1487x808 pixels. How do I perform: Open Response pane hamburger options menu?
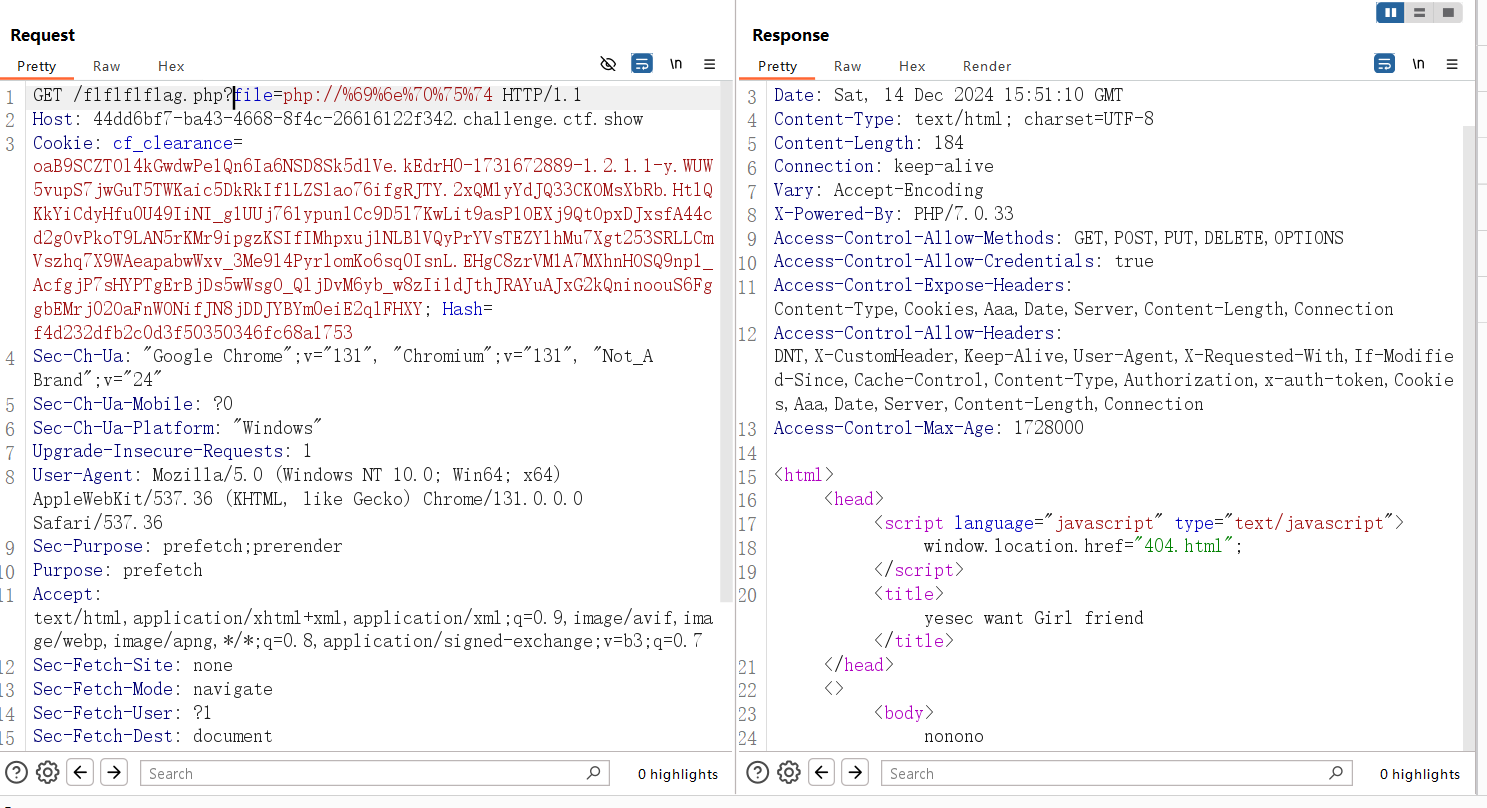click(1452, 64)
